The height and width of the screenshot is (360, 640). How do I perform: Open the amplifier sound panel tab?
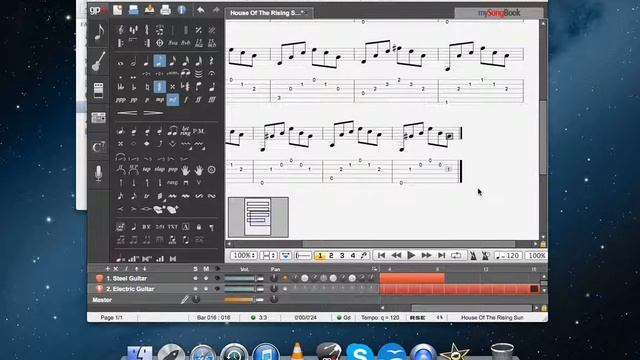(x=98, y=90)
